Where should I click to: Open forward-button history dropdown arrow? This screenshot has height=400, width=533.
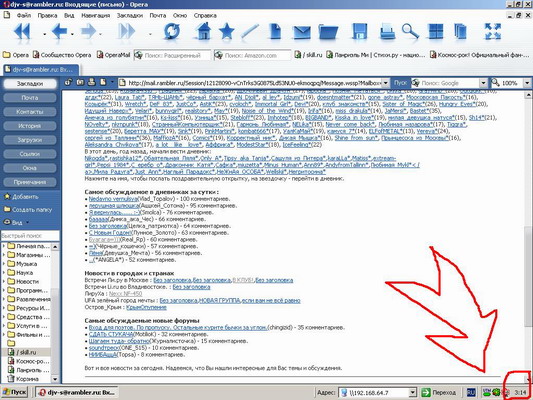click(101, 34)
